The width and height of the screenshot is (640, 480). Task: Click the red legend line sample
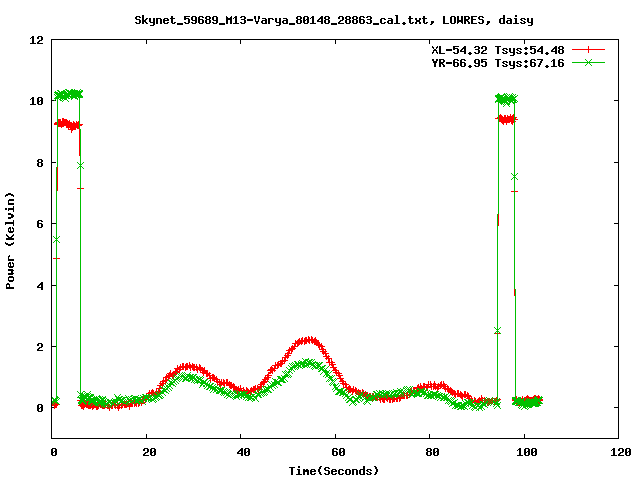[x=588, y=50]
